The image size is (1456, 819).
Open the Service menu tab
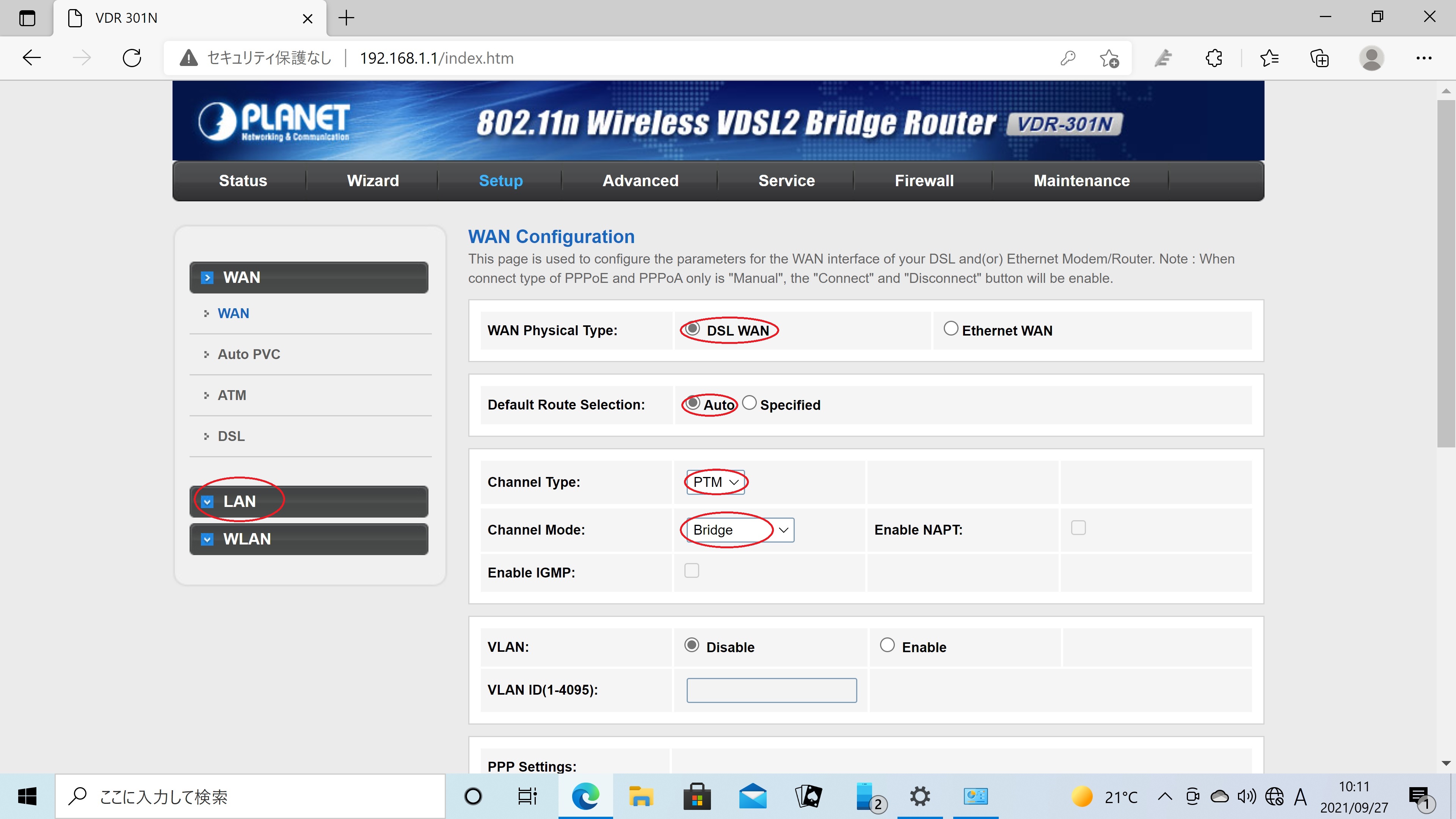[787, 181]
